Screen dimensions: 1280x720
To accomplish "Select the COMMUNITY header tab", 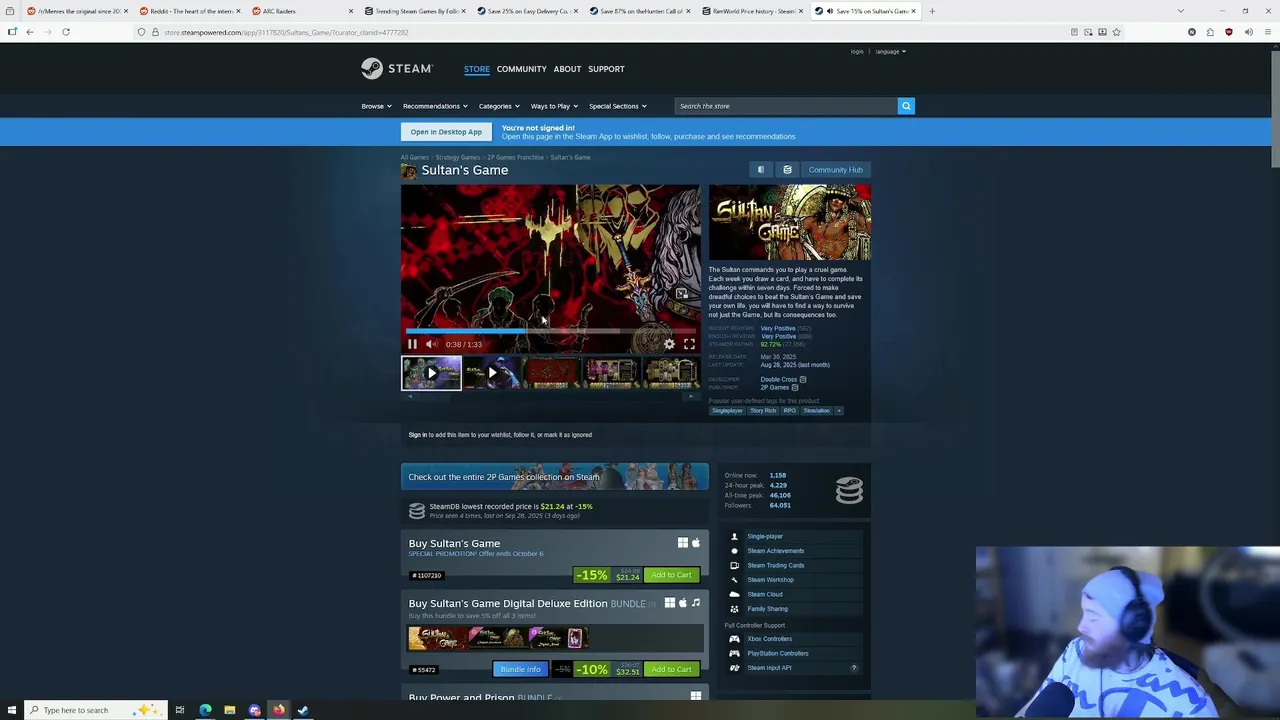I will [x=521, y=69].
